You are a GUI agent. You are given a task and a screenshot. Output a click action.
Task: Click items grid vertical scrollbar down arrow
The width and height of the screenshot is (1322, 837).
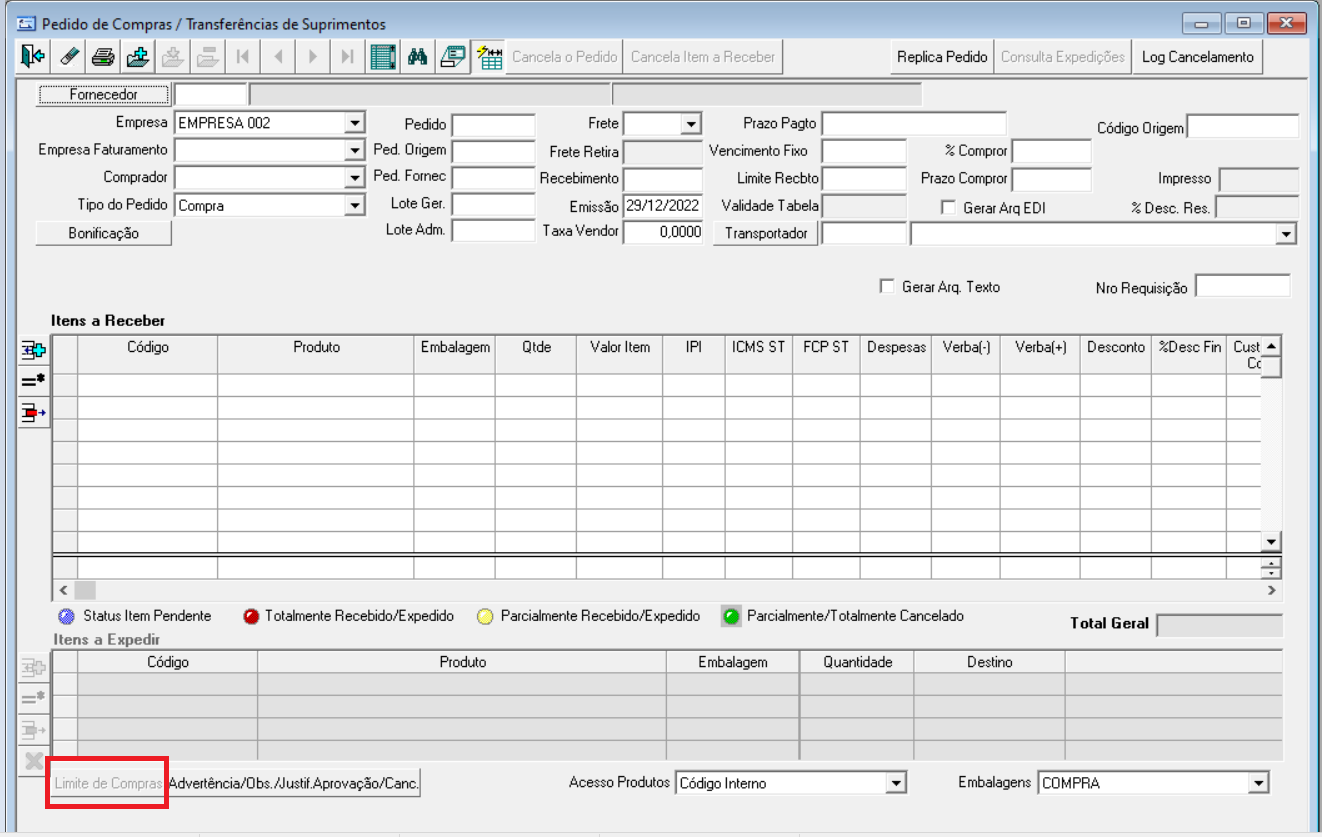[1271, 541]
